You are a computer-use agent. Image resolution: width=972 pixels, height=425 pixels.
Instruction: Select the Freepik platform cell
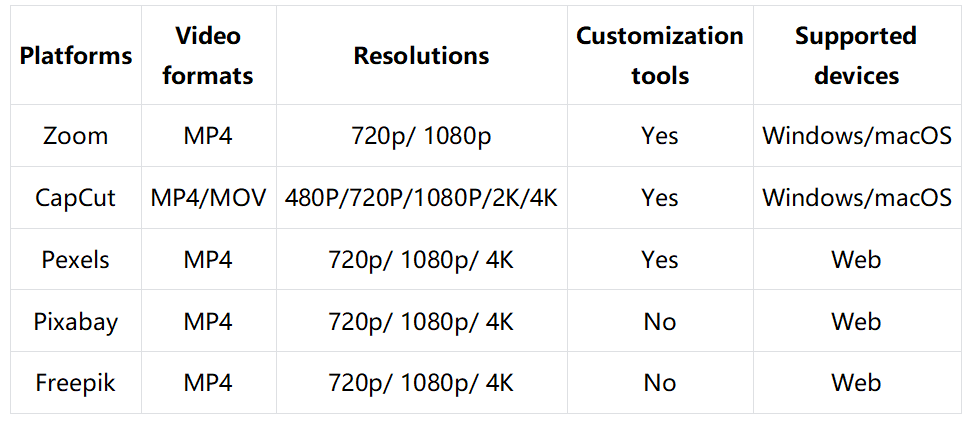pyautogui.click(x=76, y=382)
